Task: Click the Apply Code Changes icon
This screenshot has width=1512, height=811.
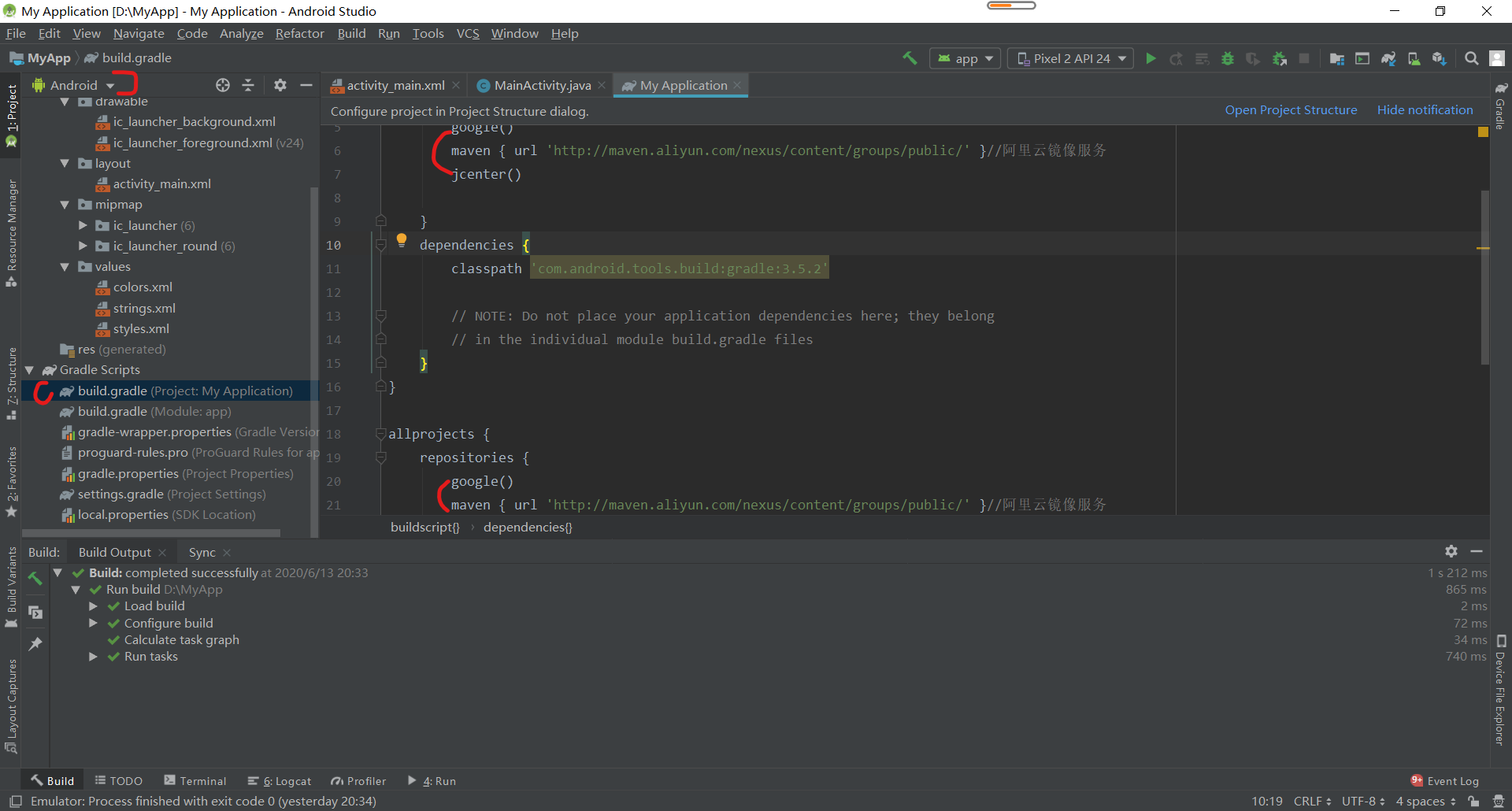Action: pos(1202,58)
